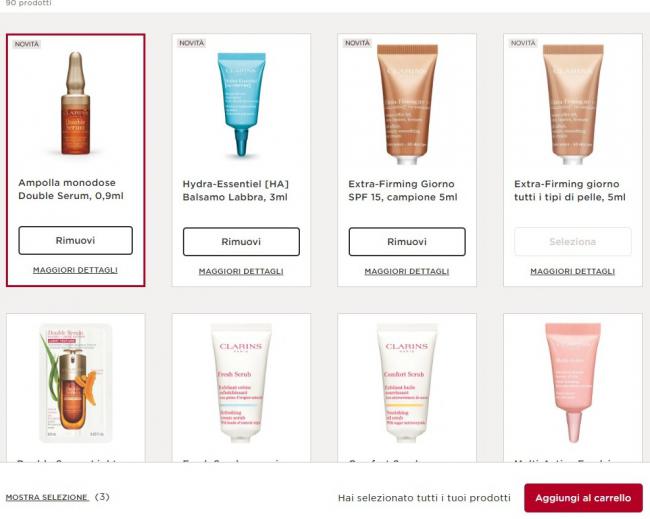650x519 pixels.
Task: Click Seleziona under Extra-Firming giorno tutti i tipi
Action: point(573,242)
